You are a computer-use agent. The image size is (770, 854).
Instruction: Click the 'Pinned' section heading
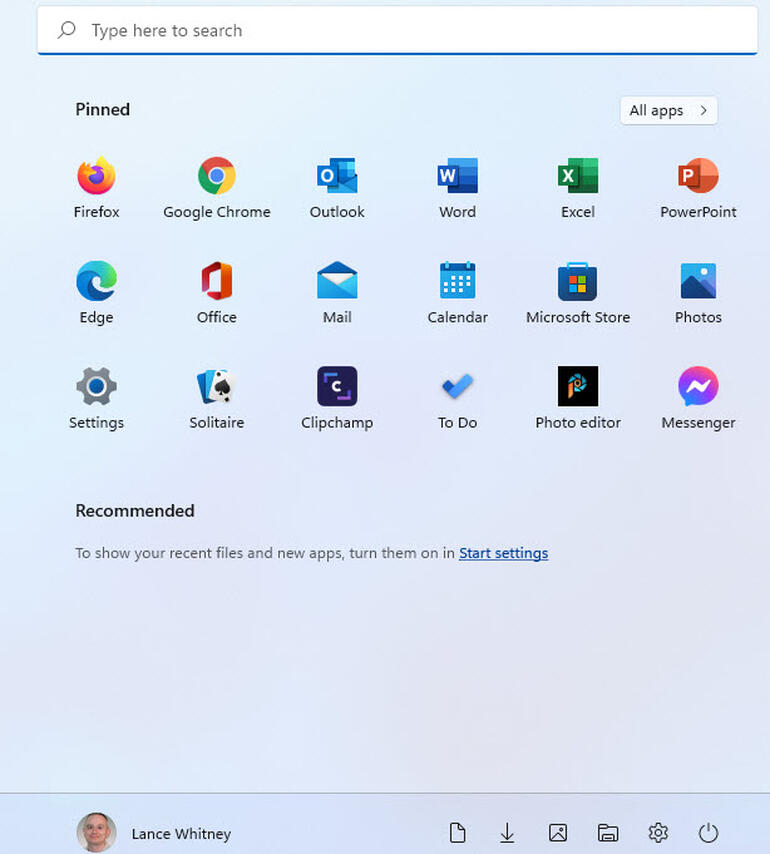102,109
